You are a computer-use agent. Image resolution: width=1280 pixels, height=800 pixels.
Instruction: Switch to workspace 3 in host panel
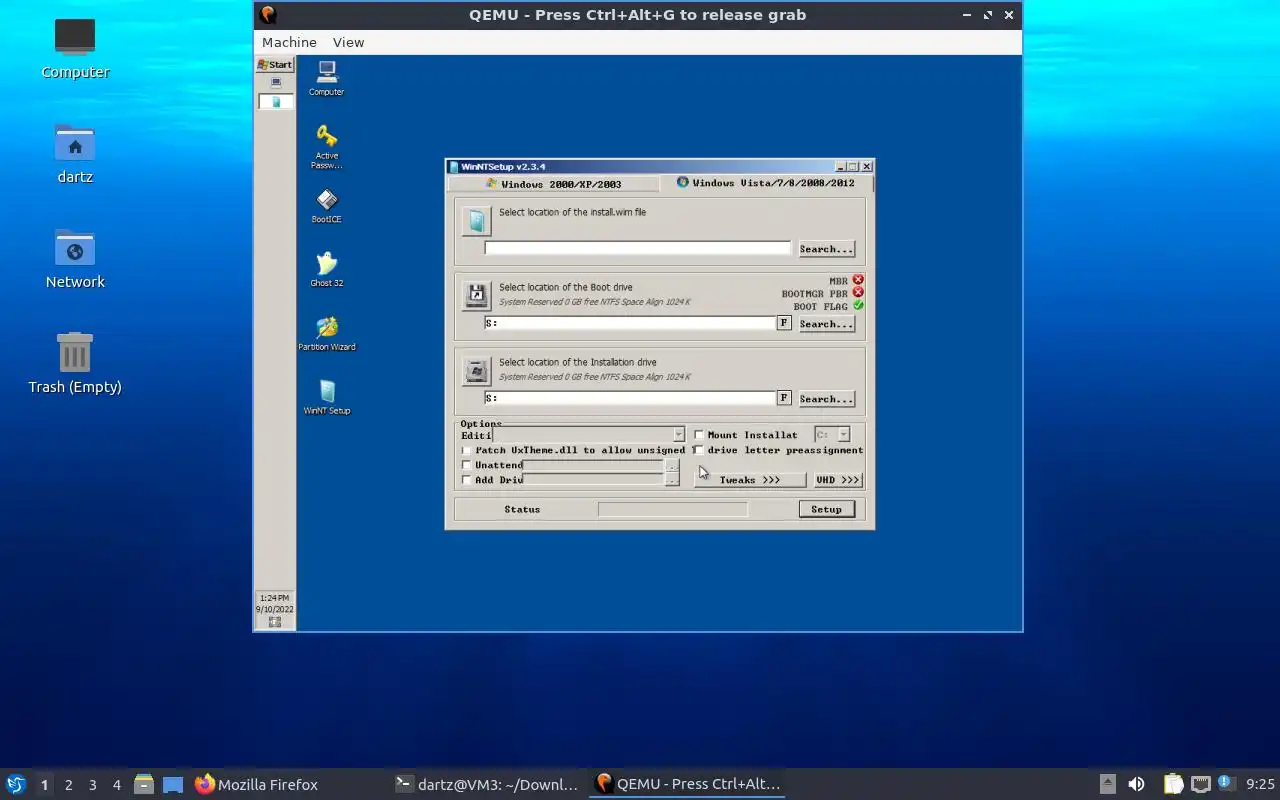(92, 785)
